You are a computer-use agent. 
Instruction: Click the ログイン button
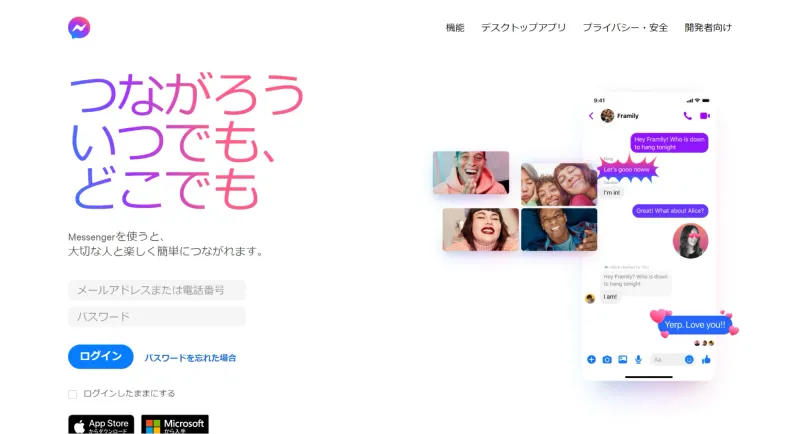tap(101, 356)
